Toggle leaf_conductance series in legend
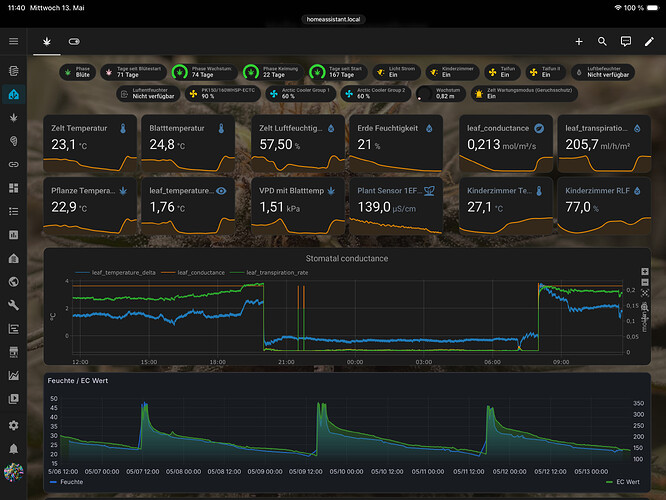This screenshot has height=500, width=666. coord(193,273)
